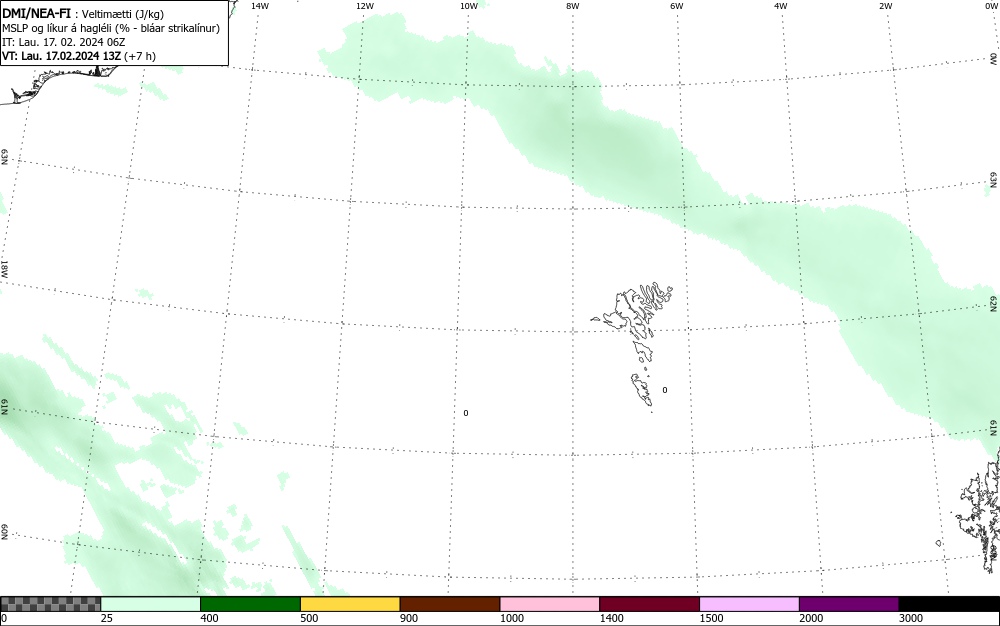Pick the light purple 1500–2000 legend swatch

[x=749, y=604]
